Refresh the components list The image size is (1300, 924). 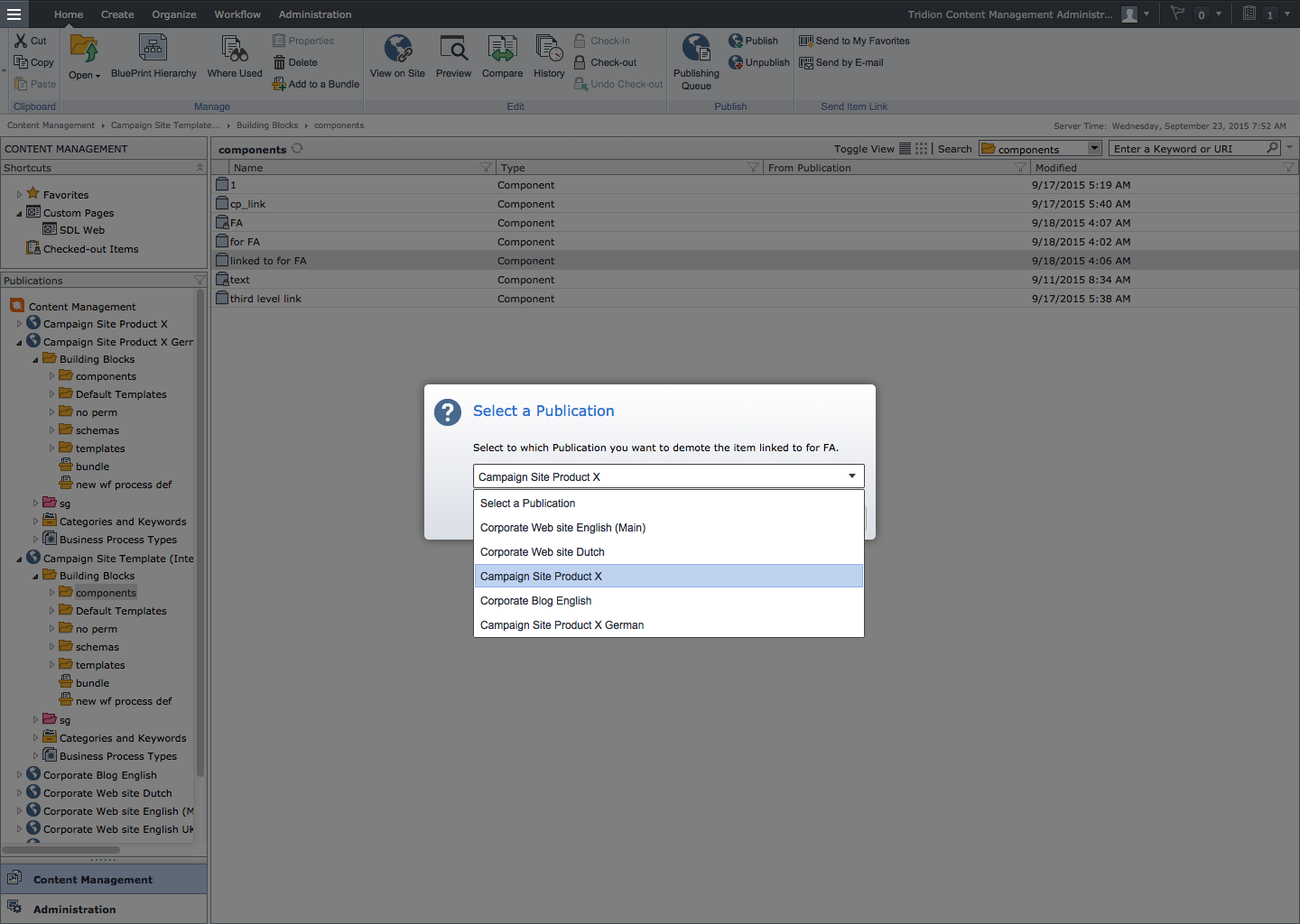point(297,149)
